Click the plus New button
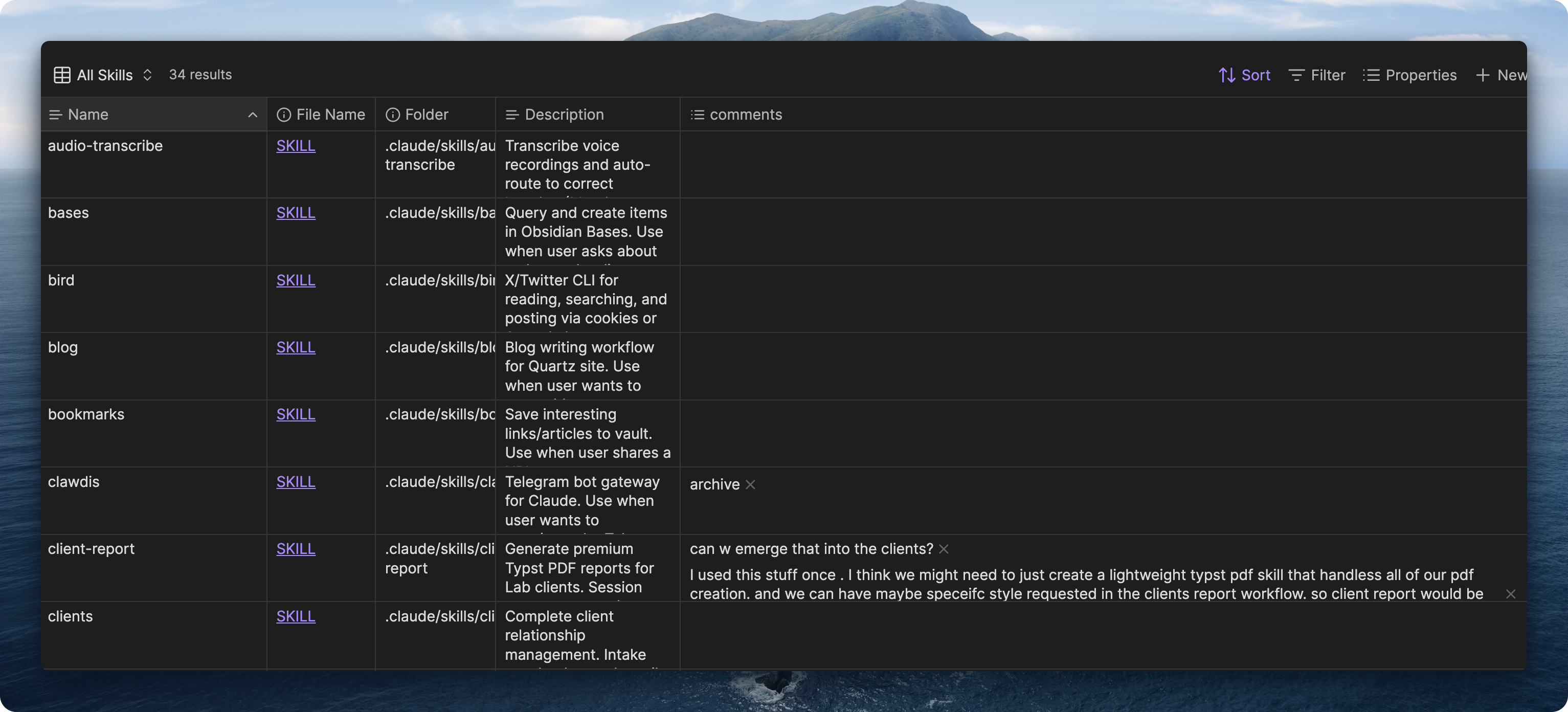This screenshot has height=712, width=1568. click(1500, 75)
